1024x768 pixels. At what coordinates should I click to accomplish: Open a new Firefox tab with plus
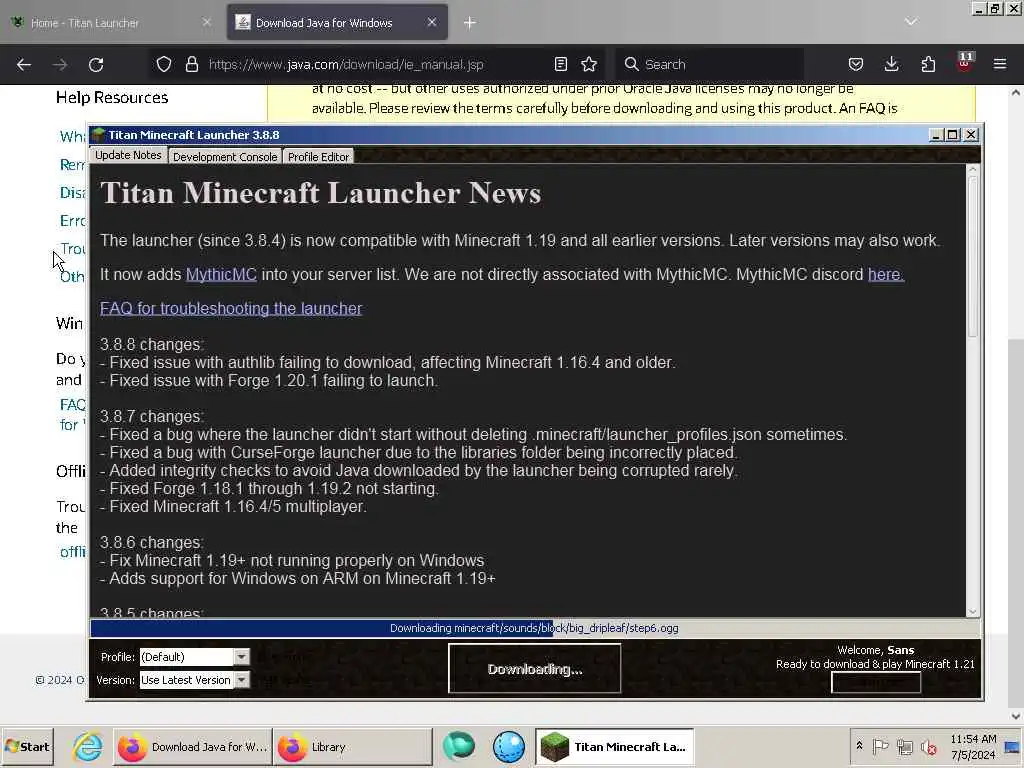(470, 23)
